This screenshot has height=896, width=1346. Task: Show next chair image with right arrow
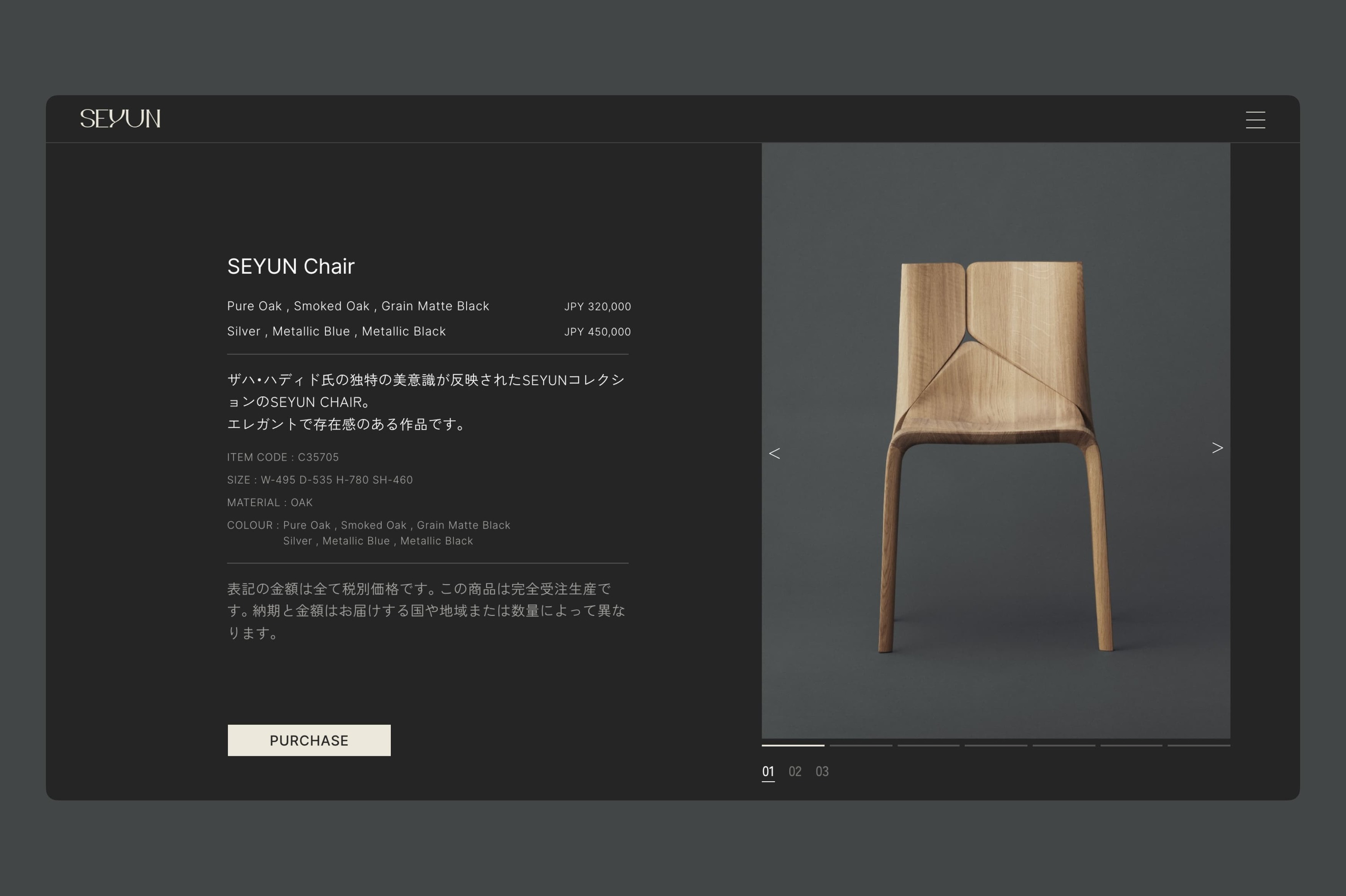(1217, 448)
